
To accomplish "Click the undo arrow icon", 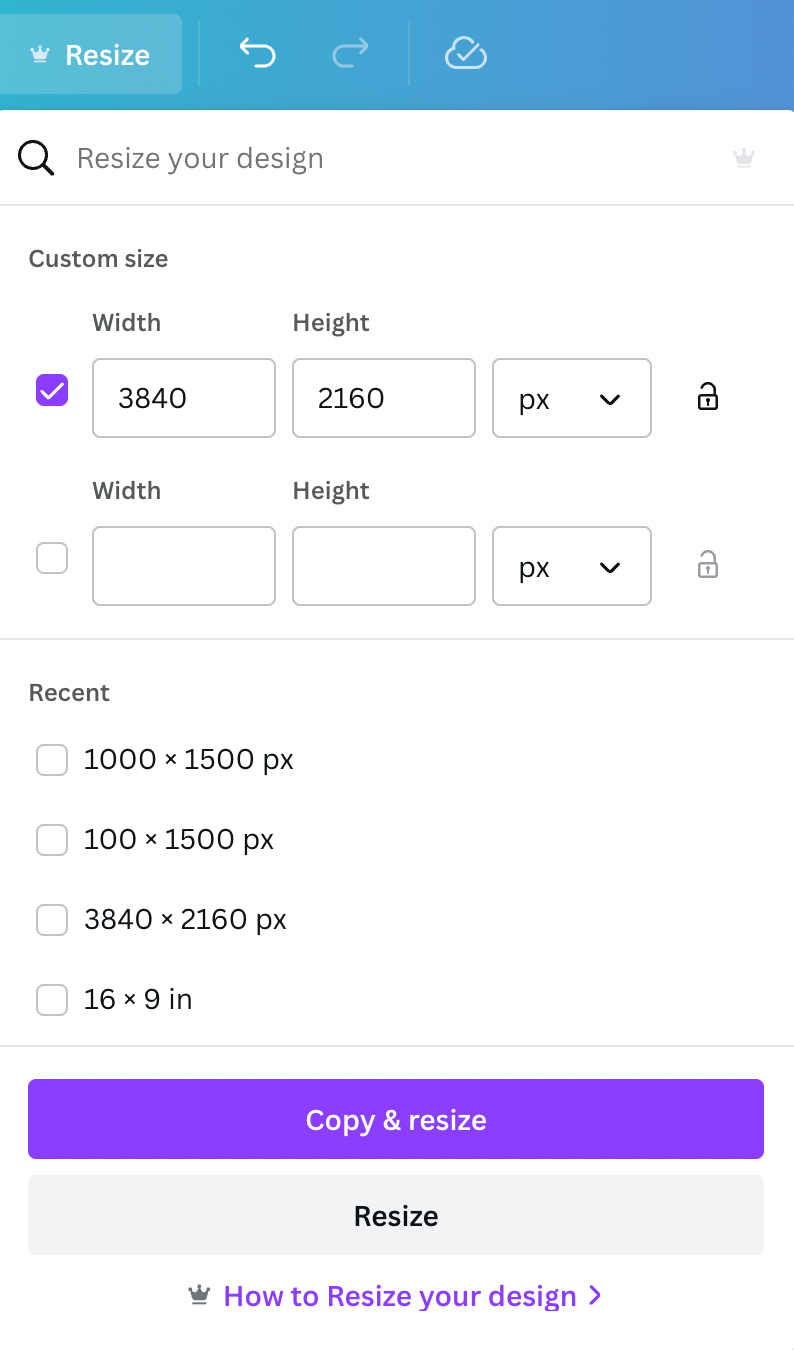I will [257, 53].
